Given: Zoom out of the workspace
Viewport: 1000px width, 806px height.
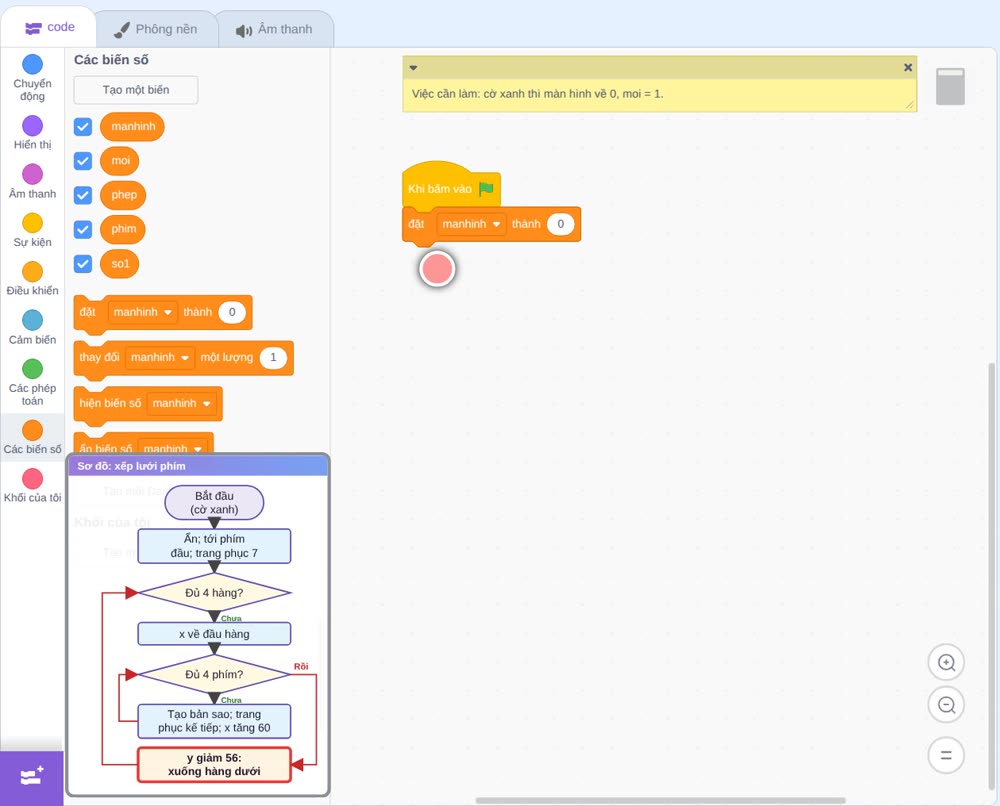Looking at the screenshot, I should pos(946,705).
